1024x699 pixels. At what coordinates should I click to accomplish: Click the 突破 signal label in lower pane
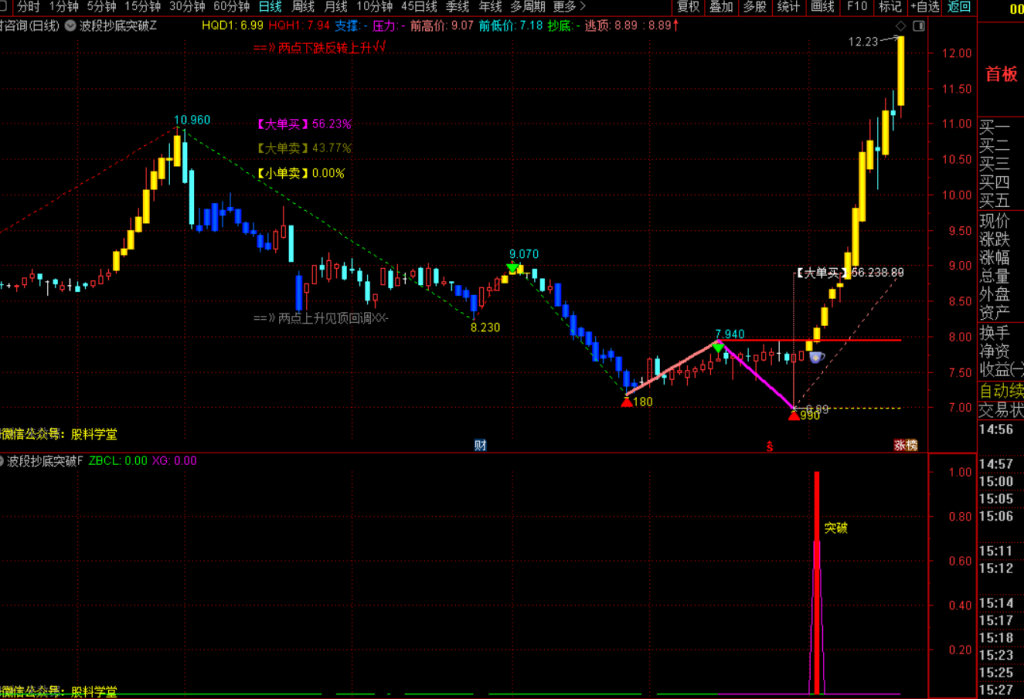pyautogui.click(x=835, y=528)
